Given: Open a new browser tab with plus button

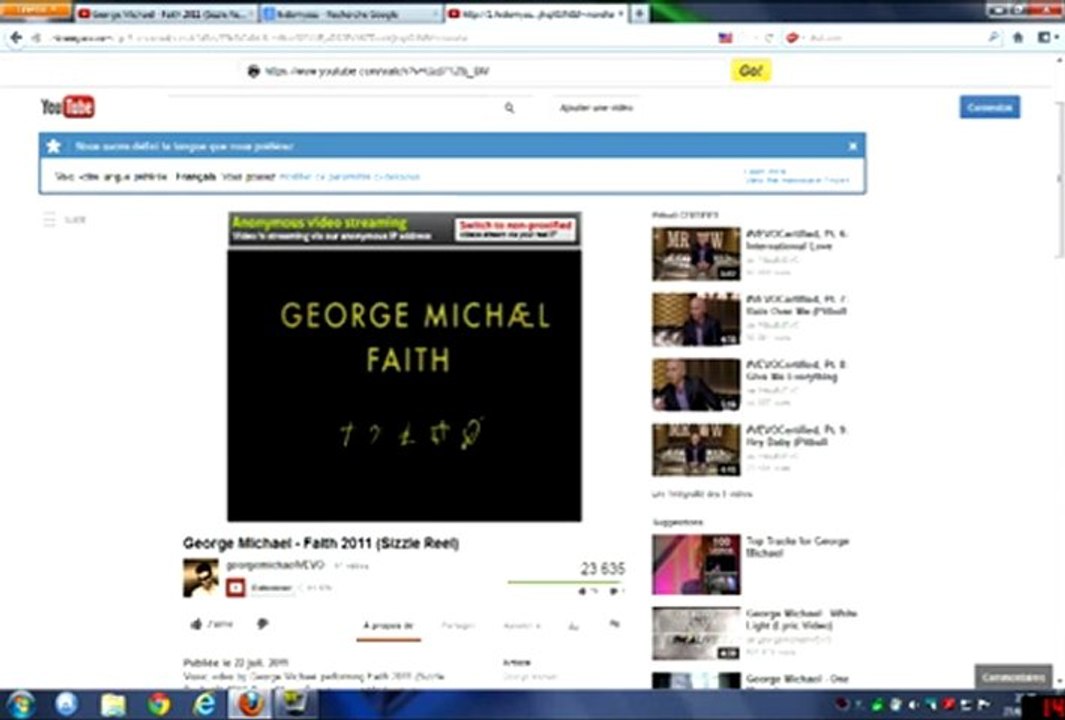Looking at the screenshot, I should tap(639, 14).
